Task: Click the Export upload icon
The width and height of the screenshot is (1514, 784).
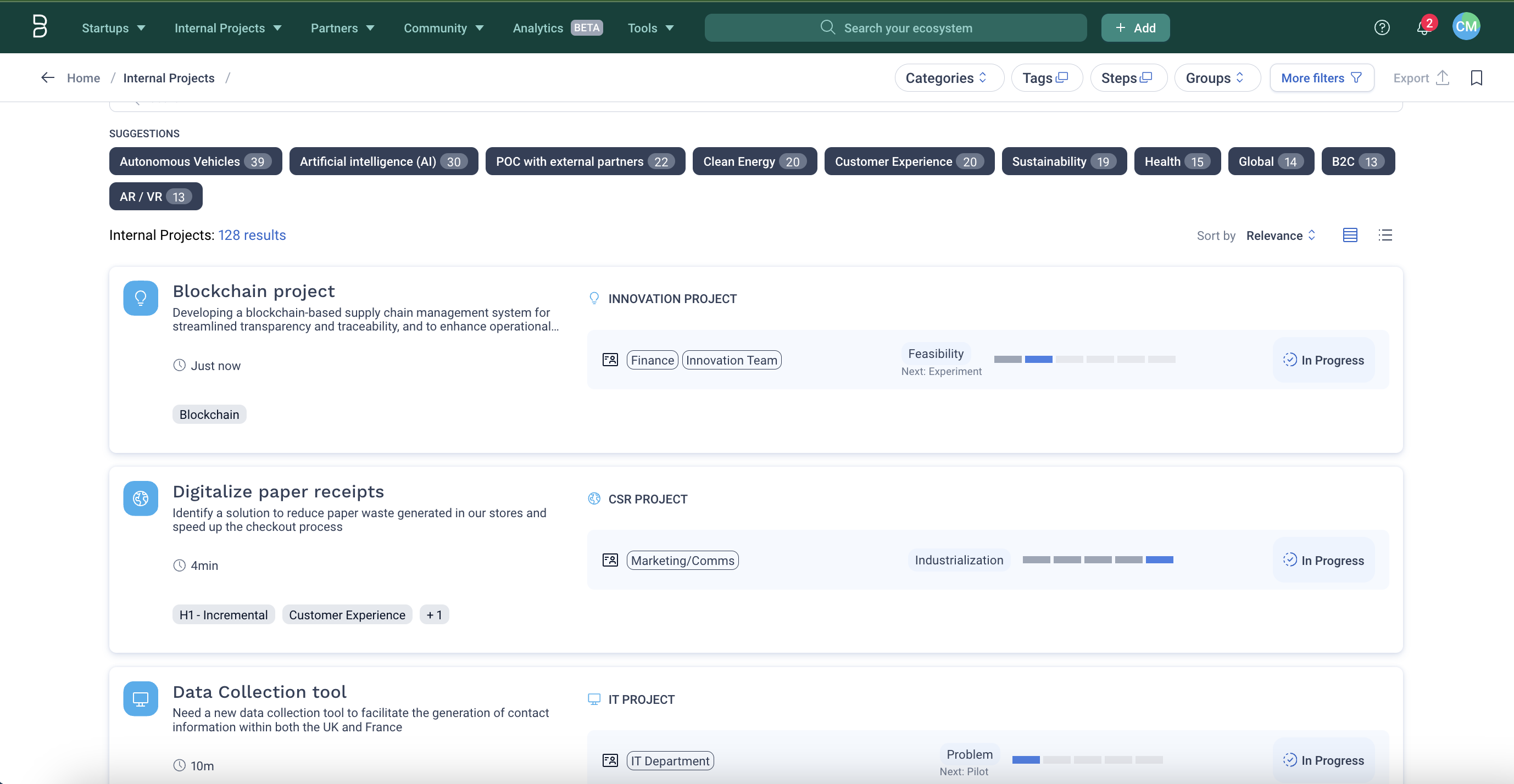Action: click(x=1442, y=77)
